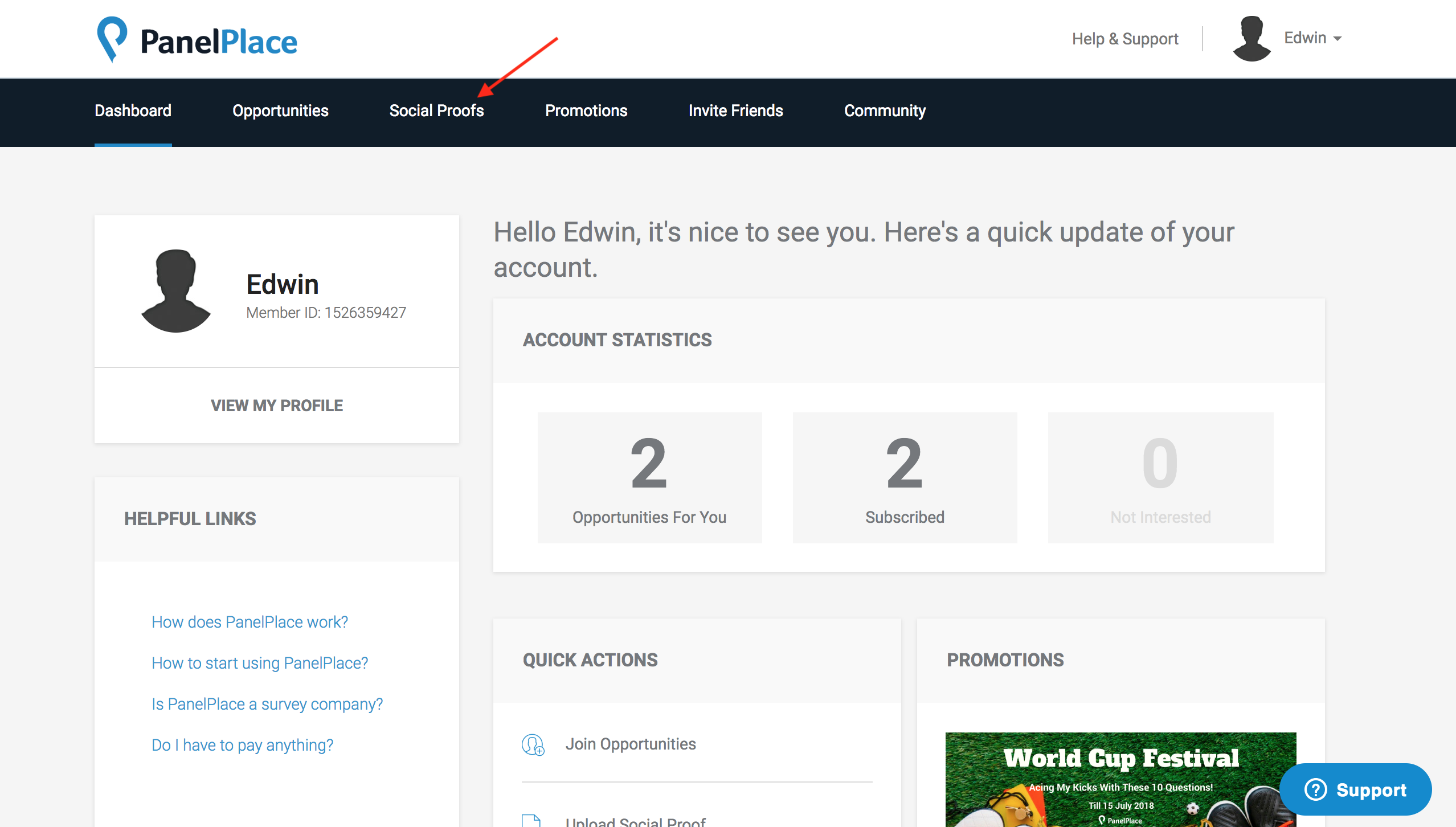
Task: Open the Social Proofs tab
Action: point(436,110)
